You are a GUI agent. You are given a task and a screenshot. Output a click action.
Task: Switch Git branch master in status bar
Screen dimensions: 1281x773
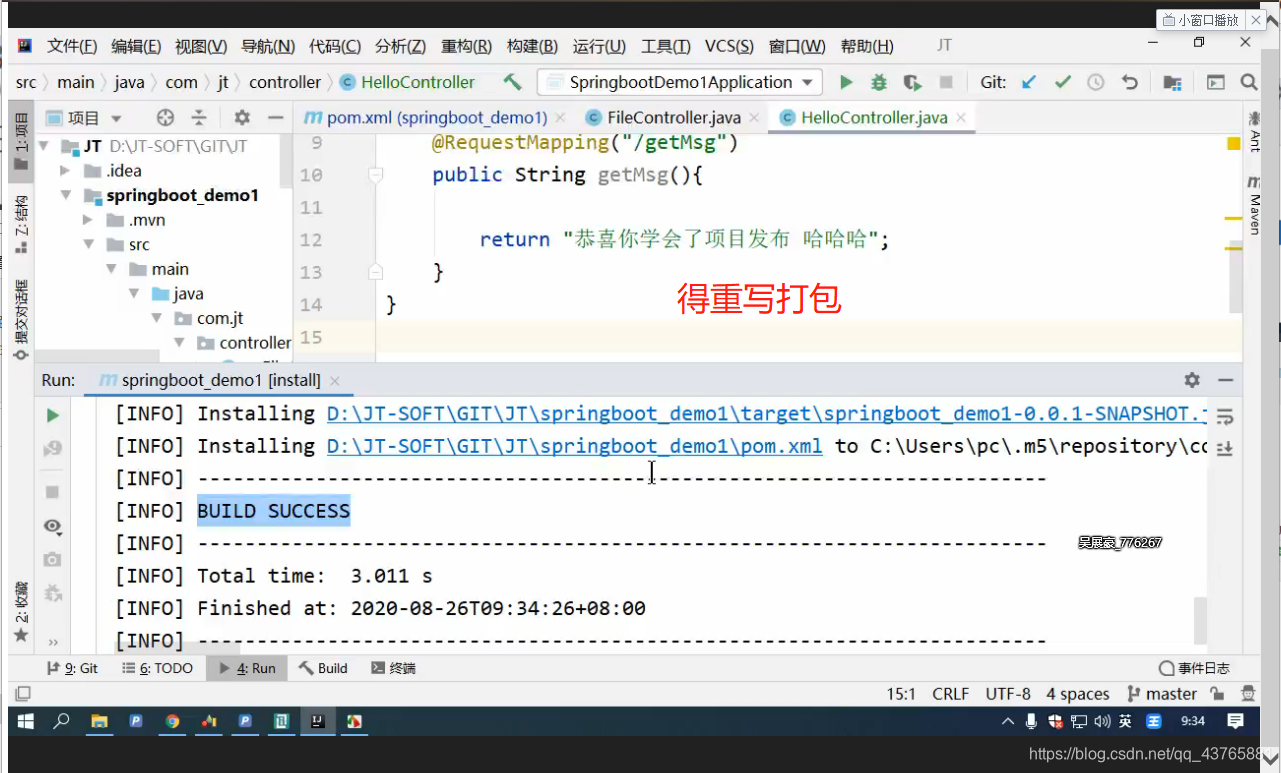coord(1161,694)
